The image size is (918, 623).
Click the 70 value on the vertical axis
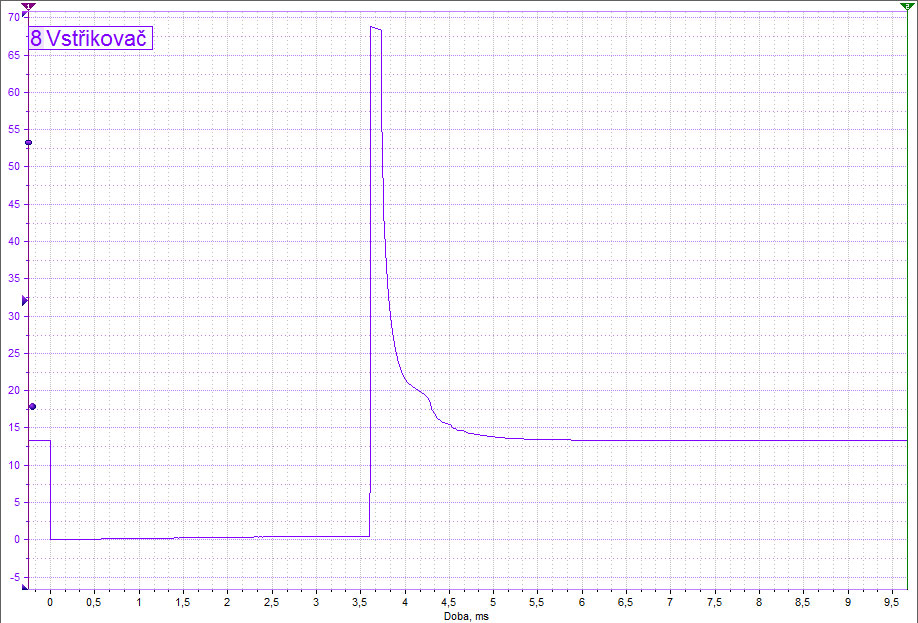(x=14, y=17)
